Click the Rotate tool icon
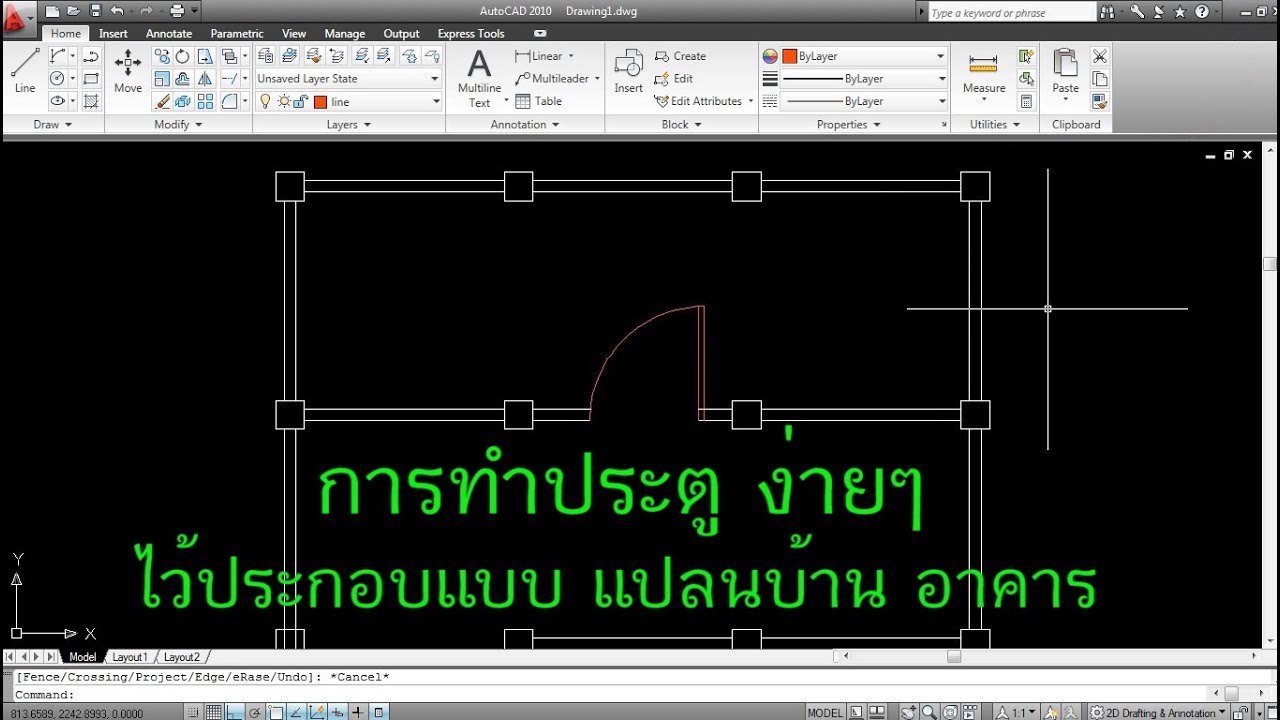This screenshot has width=1280, height=720. (x=183, y=57)
